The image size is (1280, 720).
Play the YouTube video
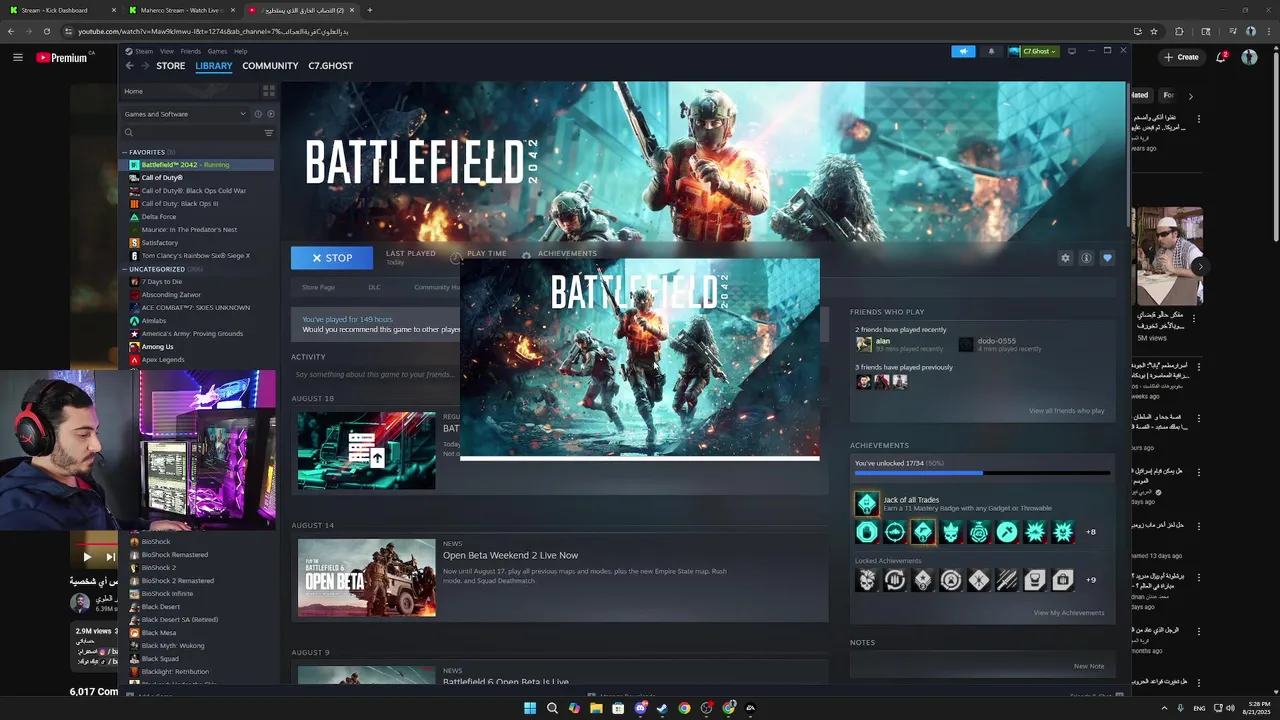pyautogui.click(x=87, y=557)
